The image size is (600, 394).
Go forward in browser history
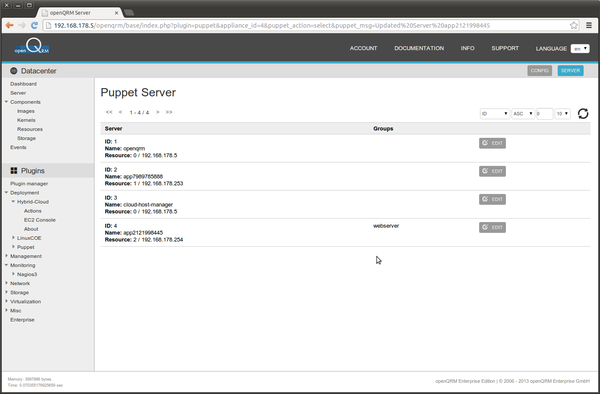[x=22, y=25]
